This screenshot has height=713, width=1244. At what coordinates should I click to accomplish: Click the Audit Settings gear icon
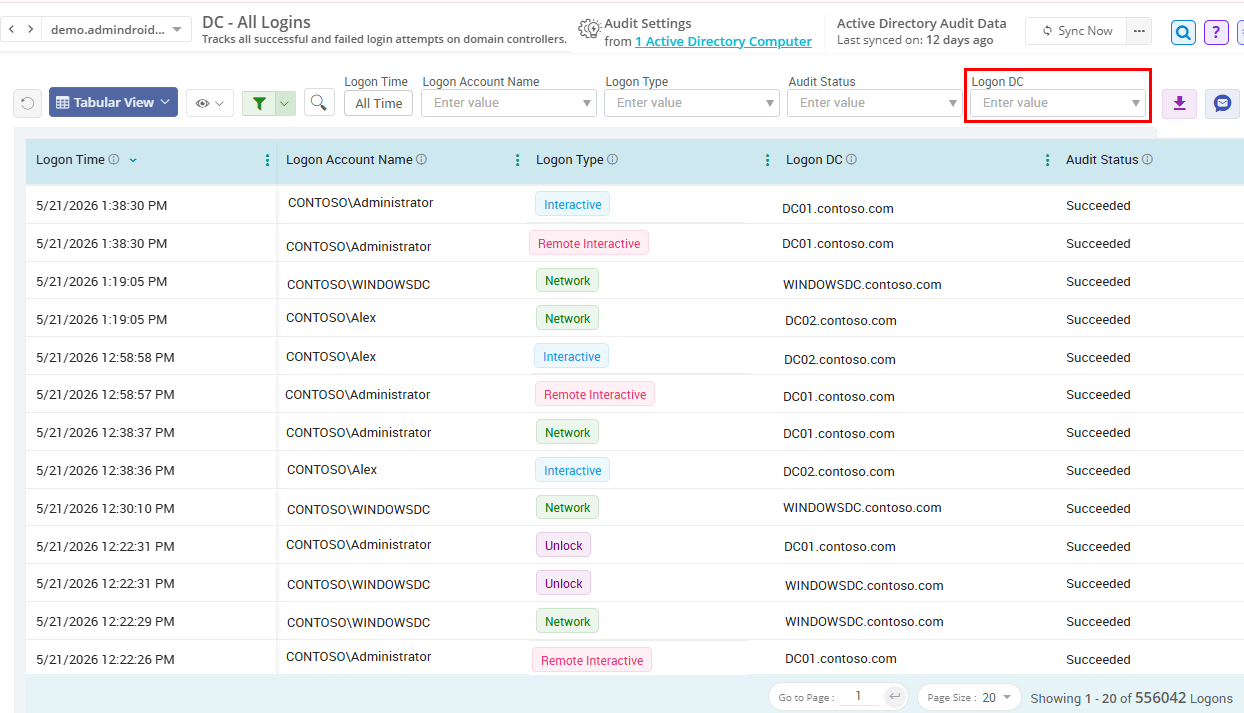click(590, 30)
